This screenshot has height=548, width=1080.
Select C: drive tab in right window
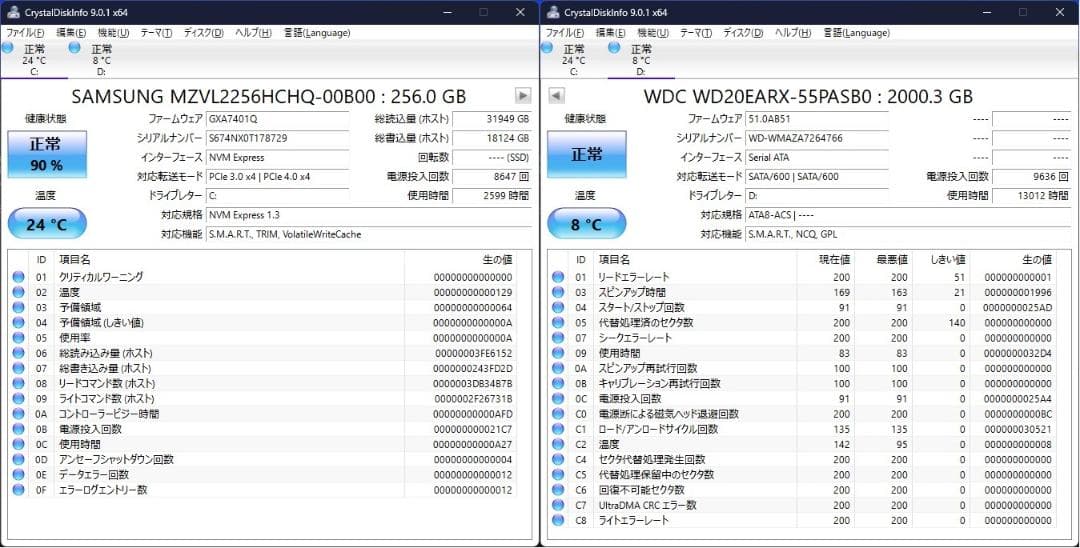tap(573, 59)
